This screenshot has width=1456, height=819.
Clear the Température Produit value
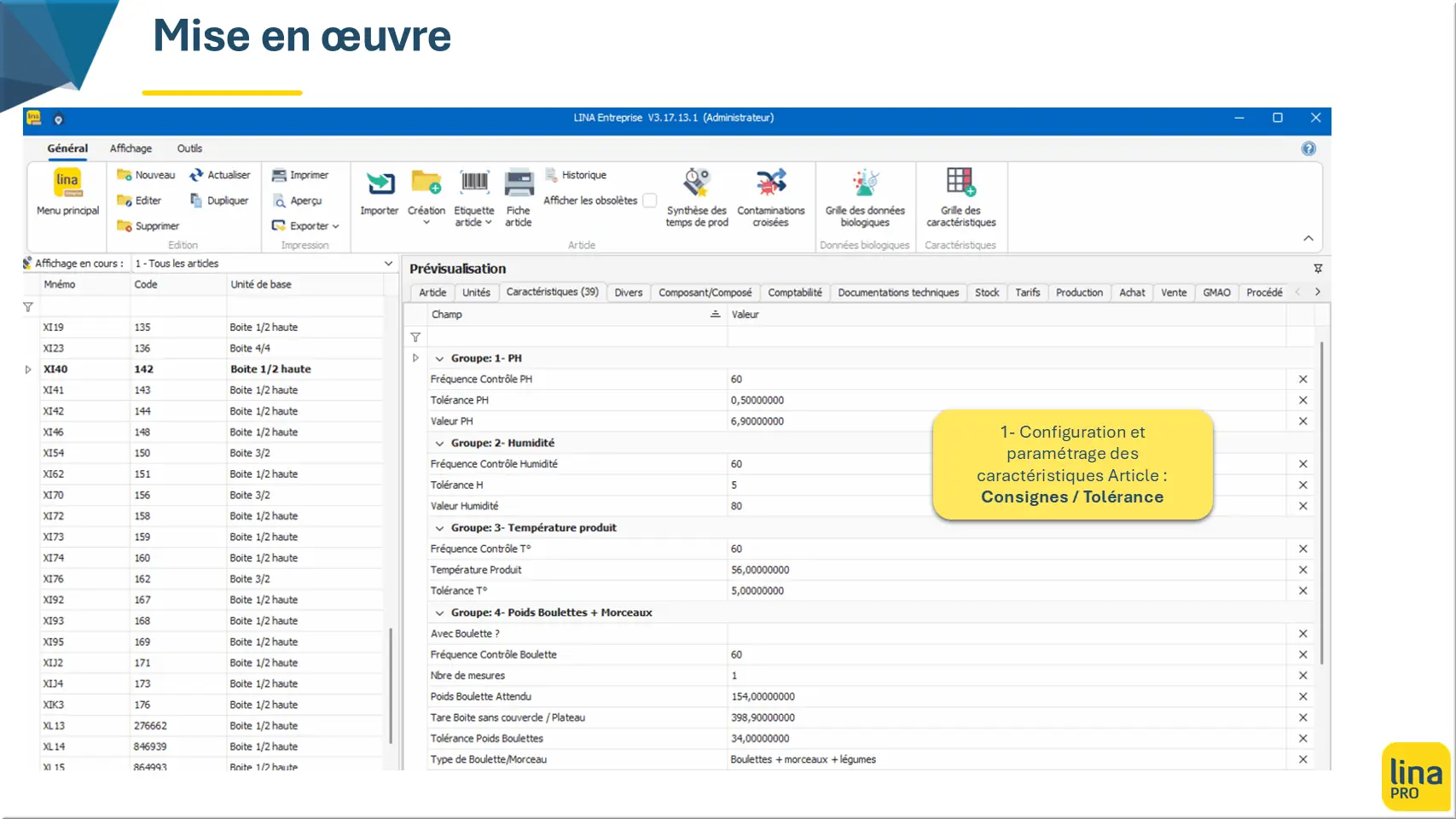pyautogui.click(x=1303, y=570)
